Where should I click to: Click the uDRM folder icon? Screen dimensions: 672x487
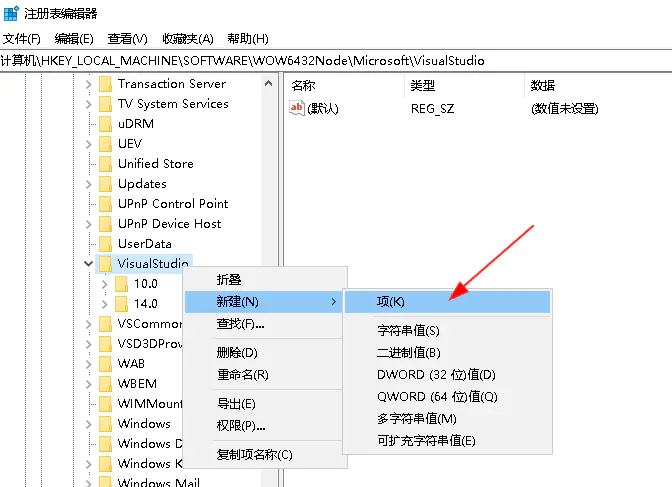point(105,124)
